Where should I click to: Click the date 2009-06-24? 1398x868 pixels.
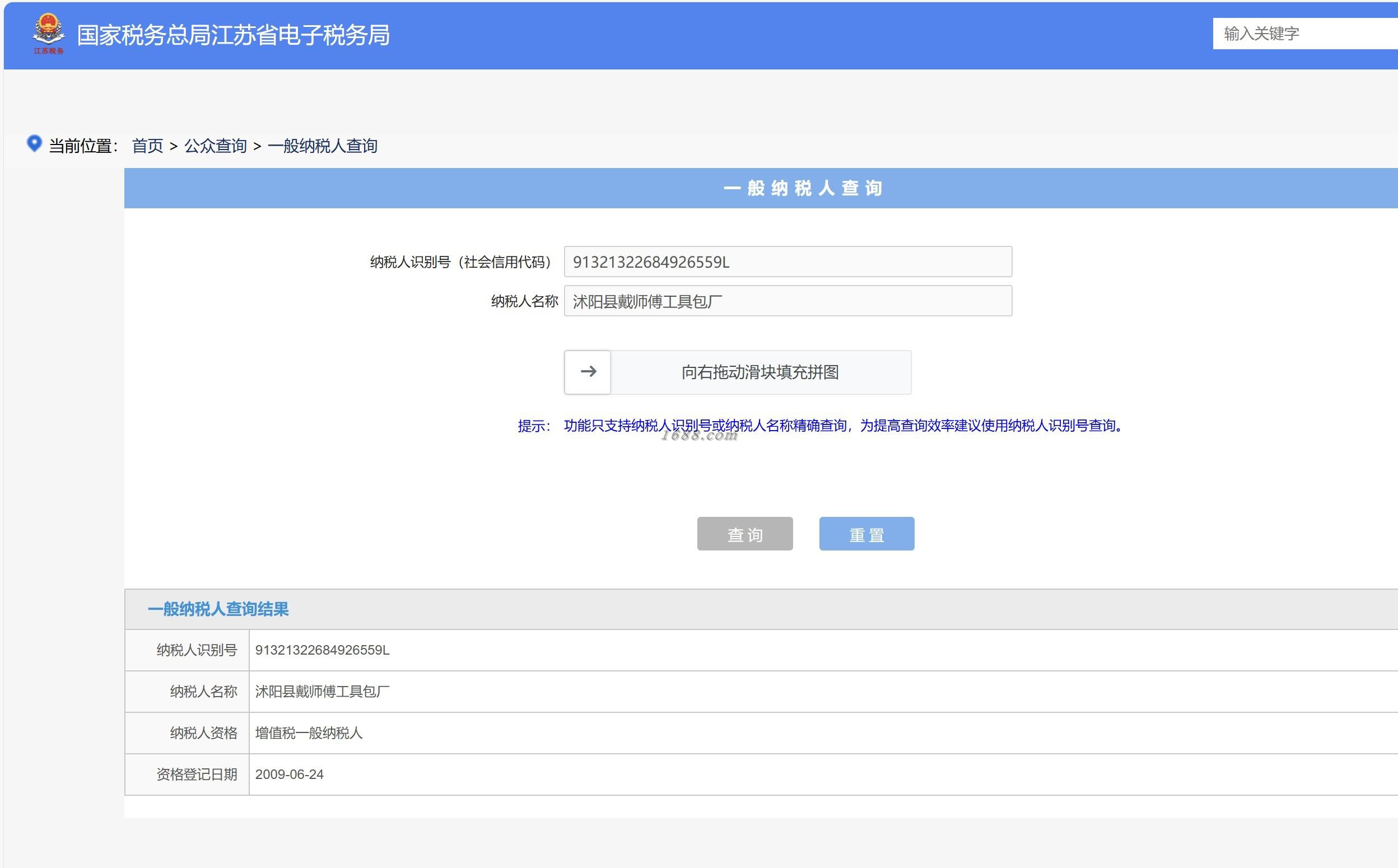[x=290, y=774]
